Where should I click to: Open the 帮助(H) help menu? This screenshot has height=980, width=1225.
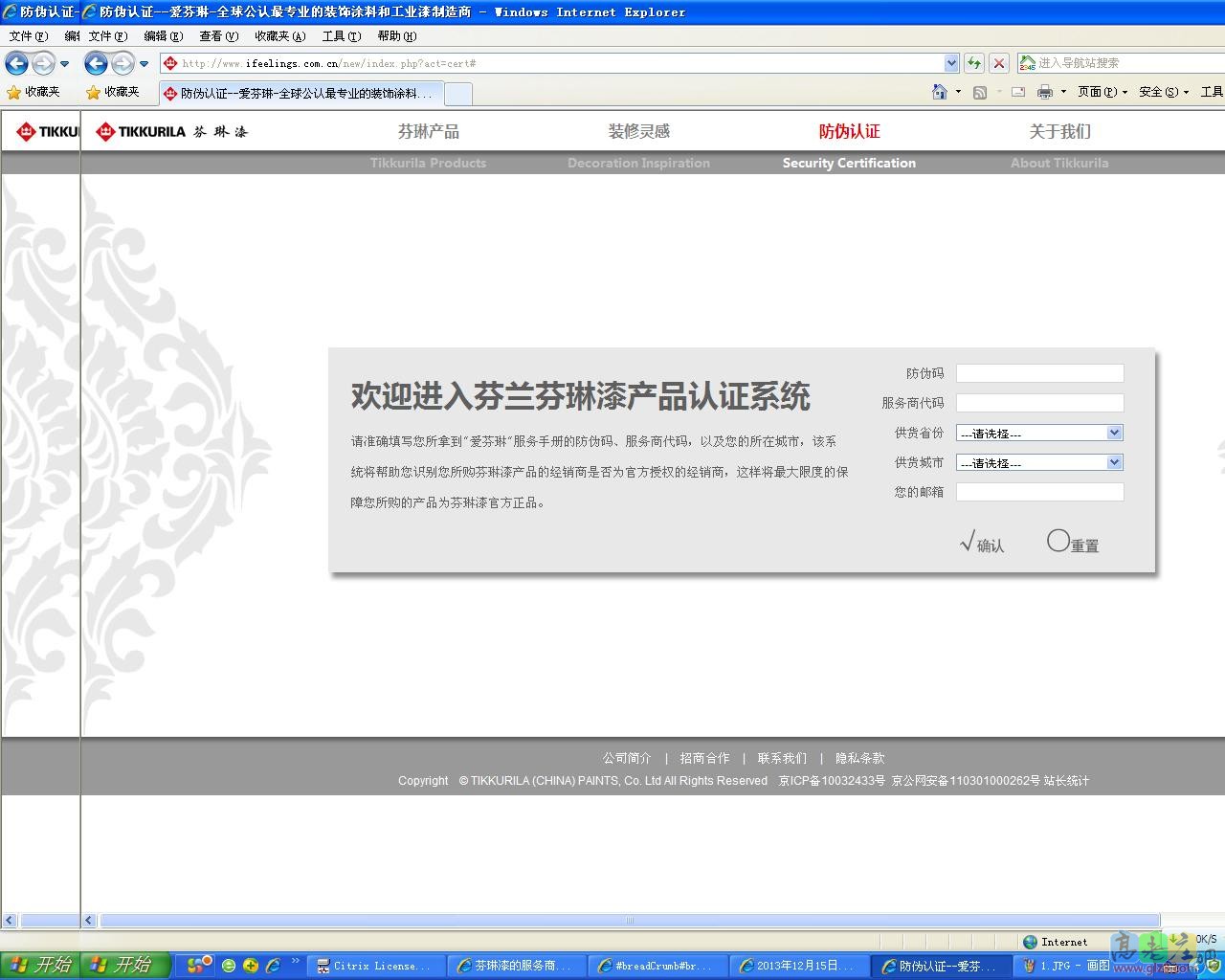click(396, 36)
